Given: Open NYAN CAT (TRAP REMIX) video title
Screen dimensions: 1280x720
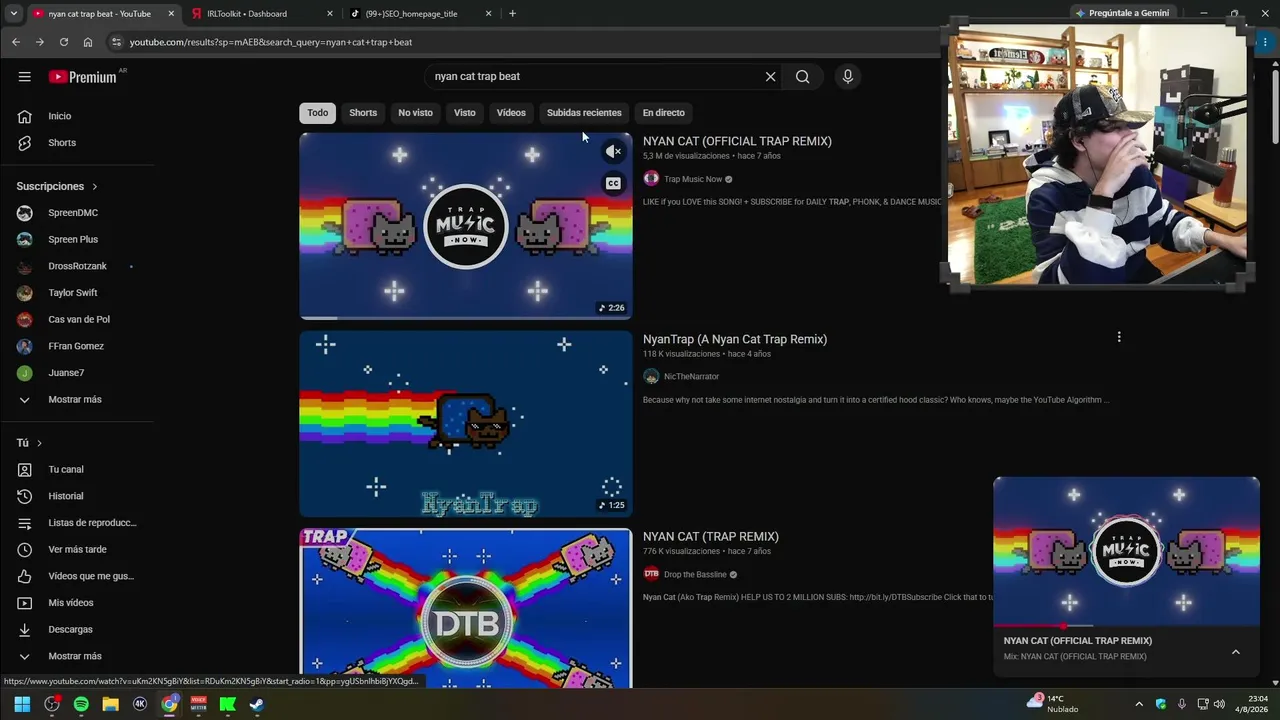Looking at the screenshot, I should point(711,537).
